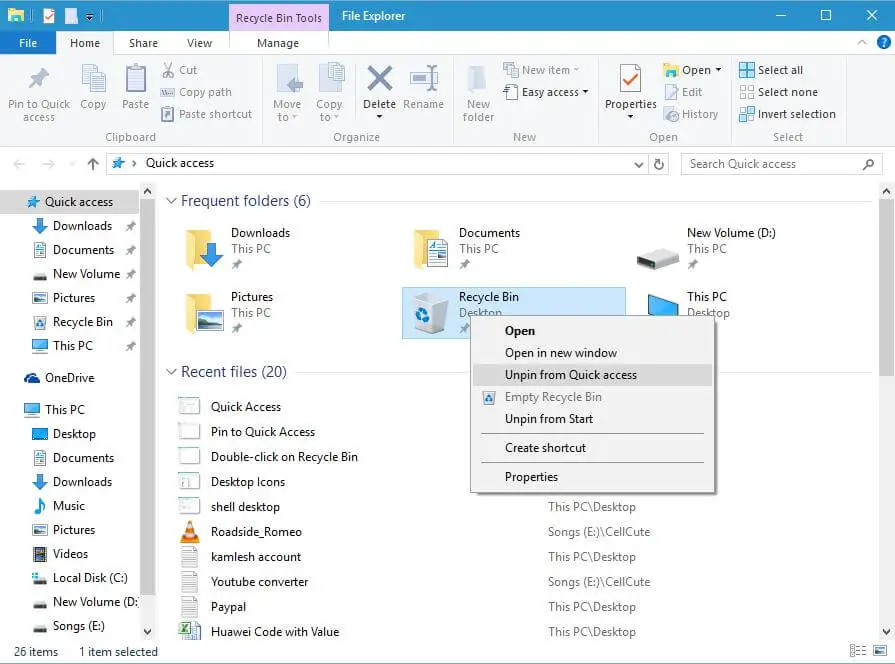Select Quick access in navigation pane
Viewport: 895px width, 664px height.
(70, 202)
